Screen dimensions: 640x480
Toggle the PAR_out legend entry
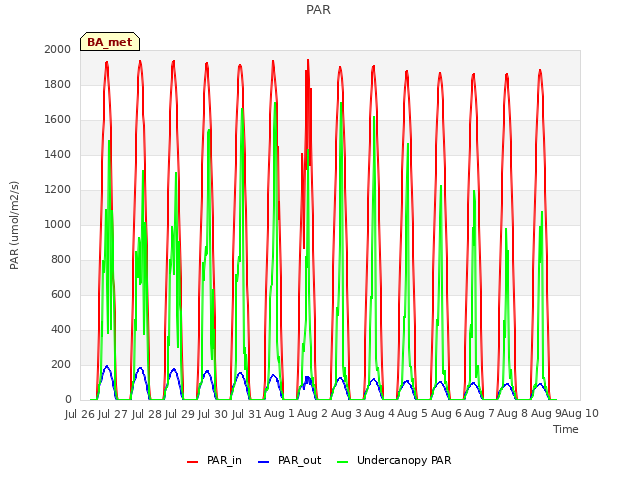pos(290,461)
